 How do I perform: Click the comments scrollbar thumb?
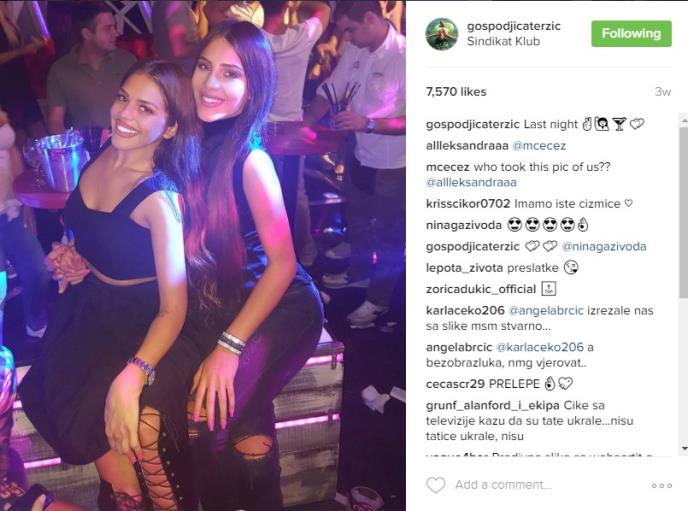684,212
